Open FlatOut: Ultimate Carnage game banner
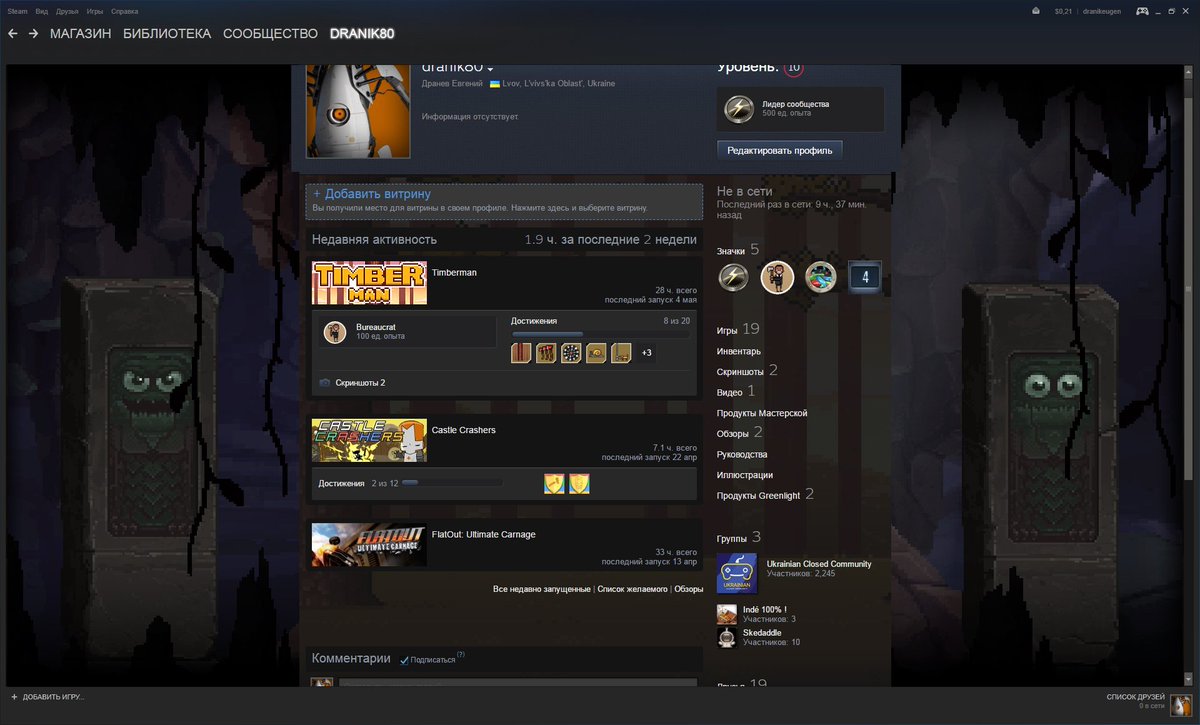Viewport: 1200px width, 725px height. [369, 545]
